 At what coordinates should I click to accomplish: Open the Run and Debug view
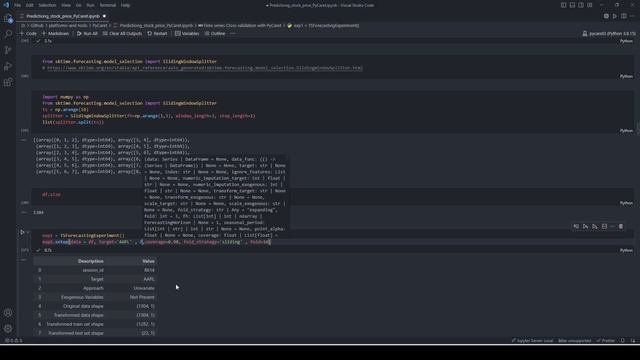click(8, 66)
